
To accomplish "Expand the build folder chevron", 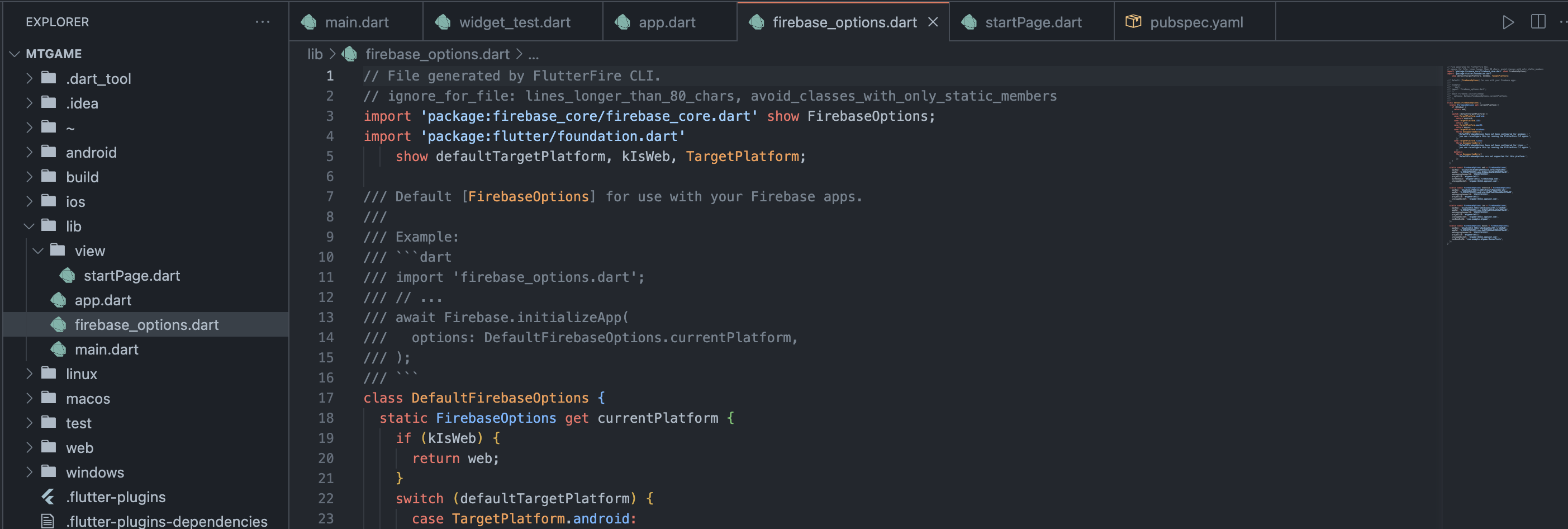I will pyautogui.click(x=29, y=177).
